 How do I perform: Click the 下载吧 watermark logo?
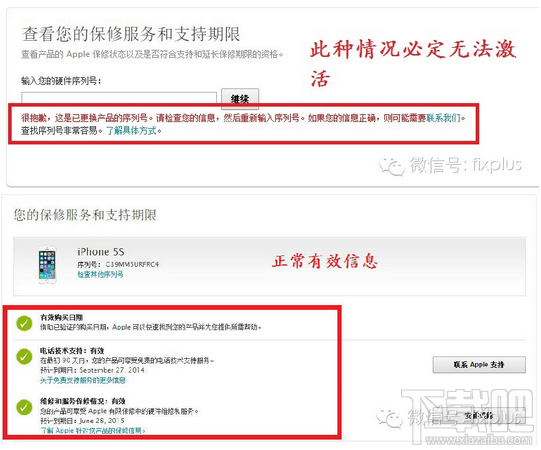(468, 416)
